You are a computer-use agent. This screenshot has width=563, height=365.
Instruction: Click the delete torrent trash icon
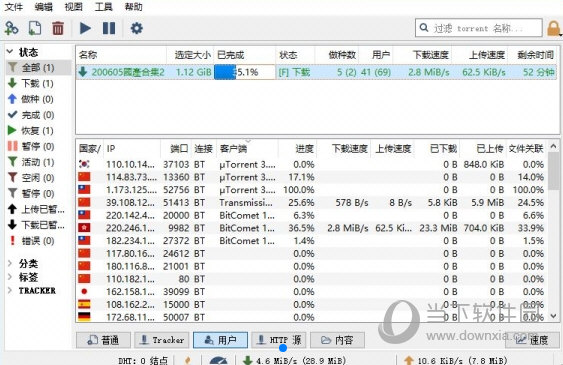click(x=58, y=28)
